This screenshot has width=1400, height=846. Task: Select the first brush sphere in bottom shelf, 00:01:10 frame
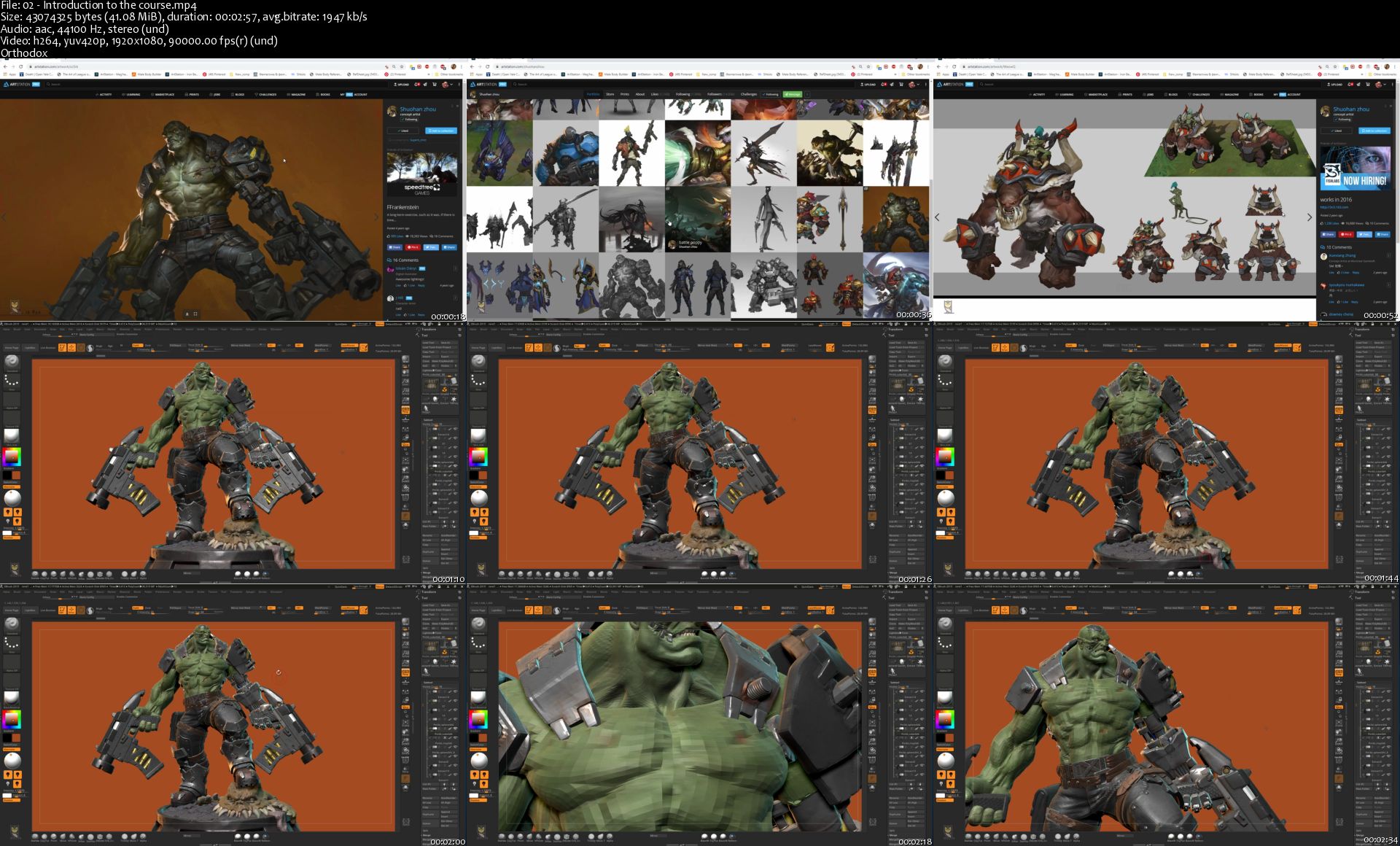[x=36, y=574]
